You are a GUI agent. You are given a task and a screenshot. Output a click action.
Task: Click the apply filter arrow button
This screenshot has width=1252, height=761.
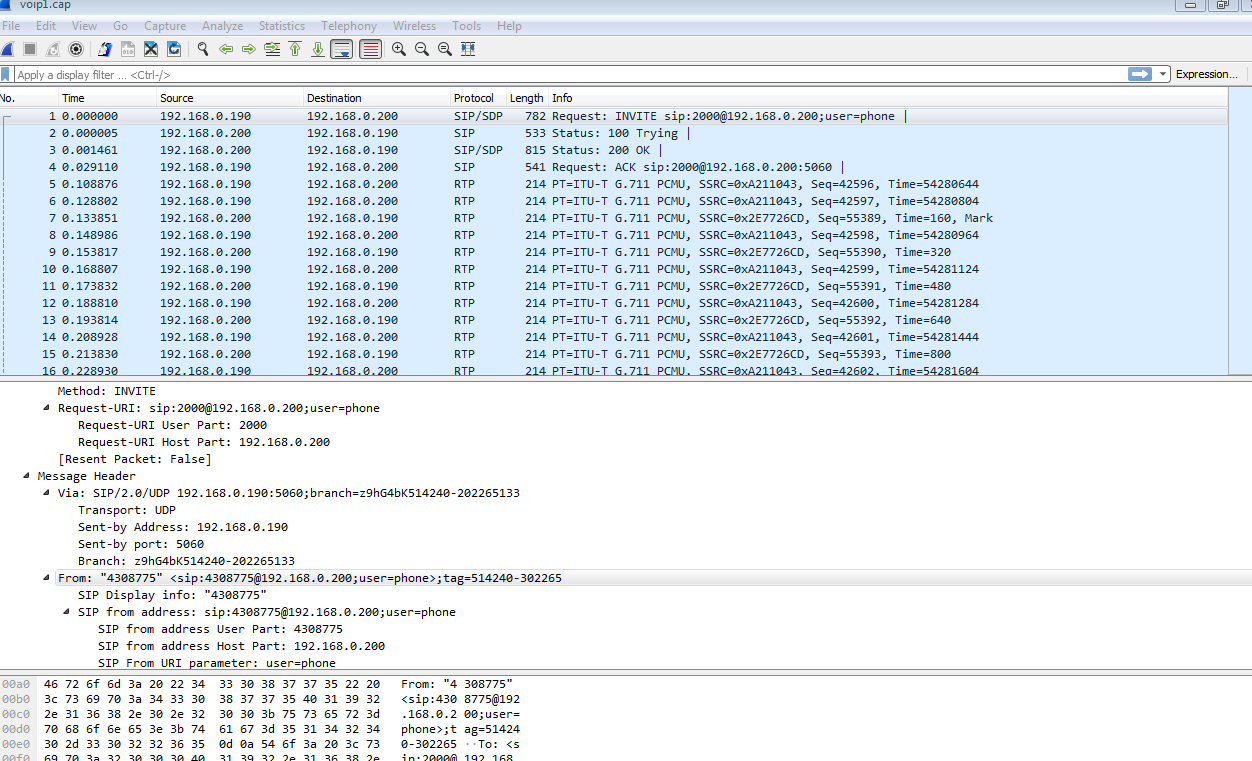(1139, 75)
